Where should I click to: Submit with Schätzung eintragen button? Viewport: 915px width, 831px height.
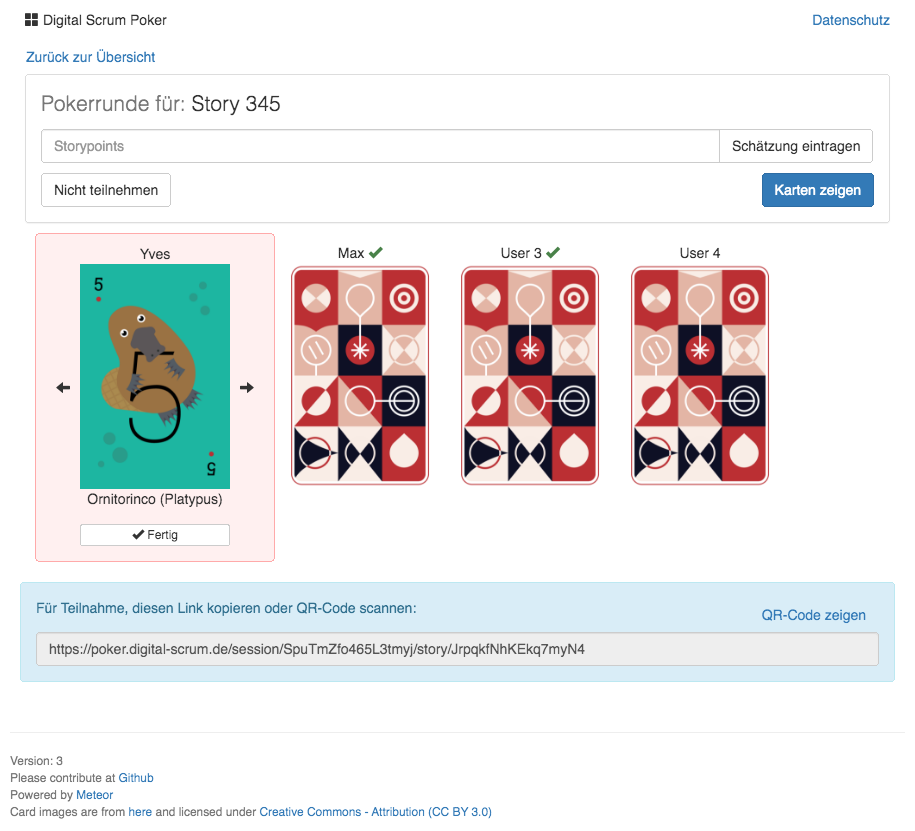point(796,146)
